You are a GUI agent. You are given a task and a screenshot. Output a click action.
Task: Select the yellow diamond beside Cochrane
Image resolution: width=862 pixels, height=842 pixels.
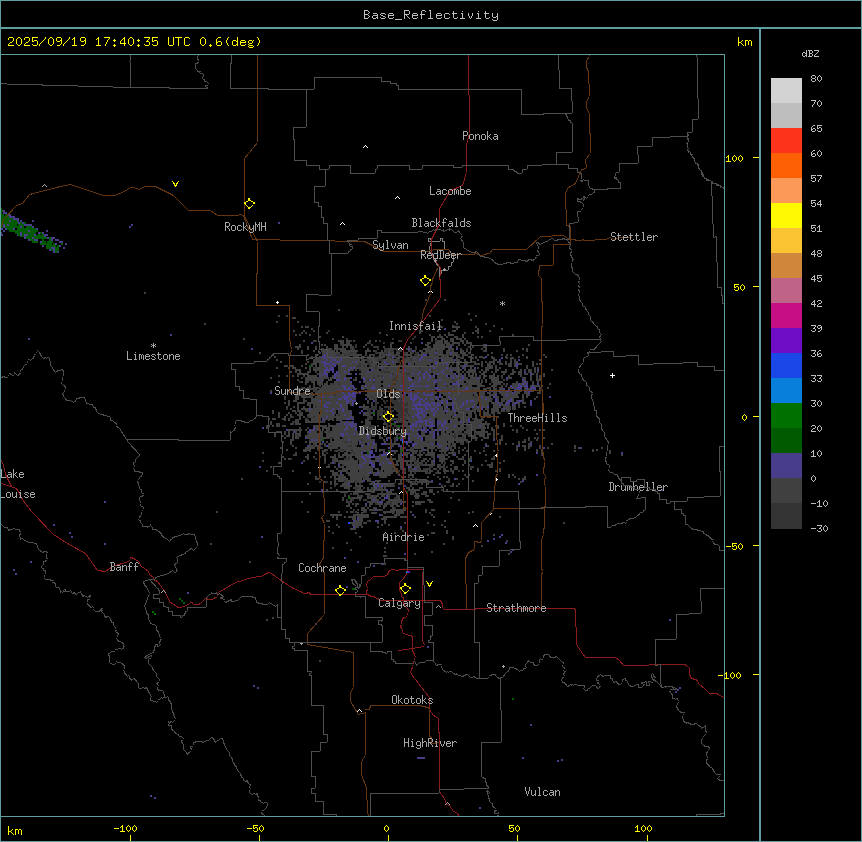(340, 590)
